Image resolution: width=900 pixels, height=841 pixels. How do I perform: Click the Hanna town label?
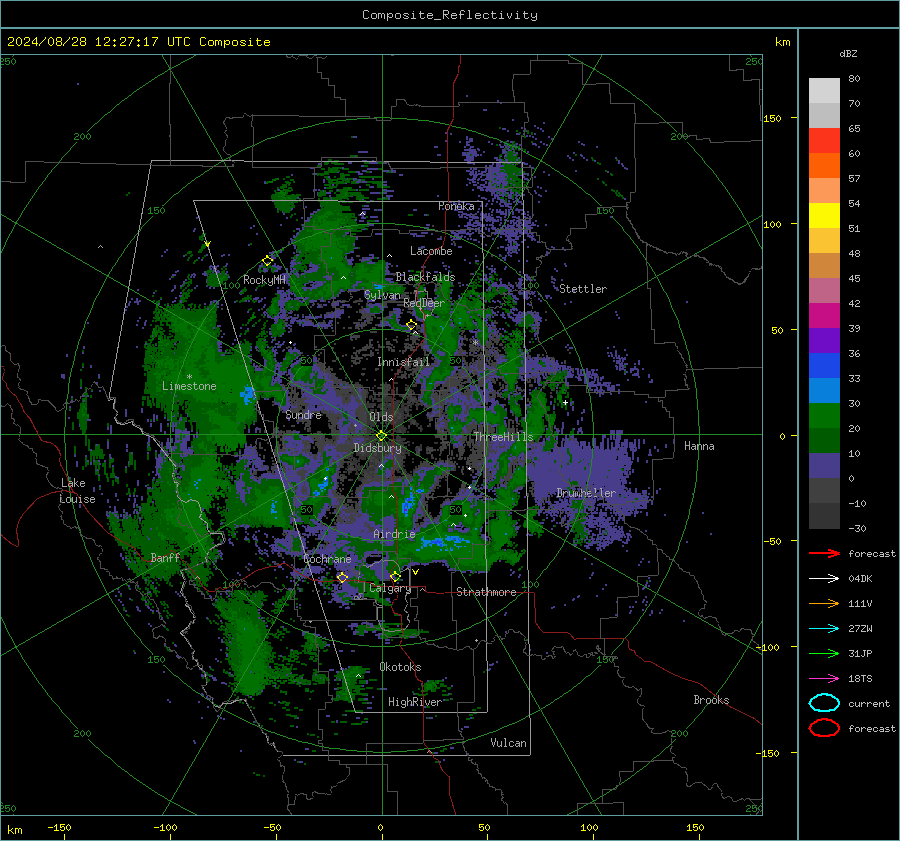pos(699,446)
